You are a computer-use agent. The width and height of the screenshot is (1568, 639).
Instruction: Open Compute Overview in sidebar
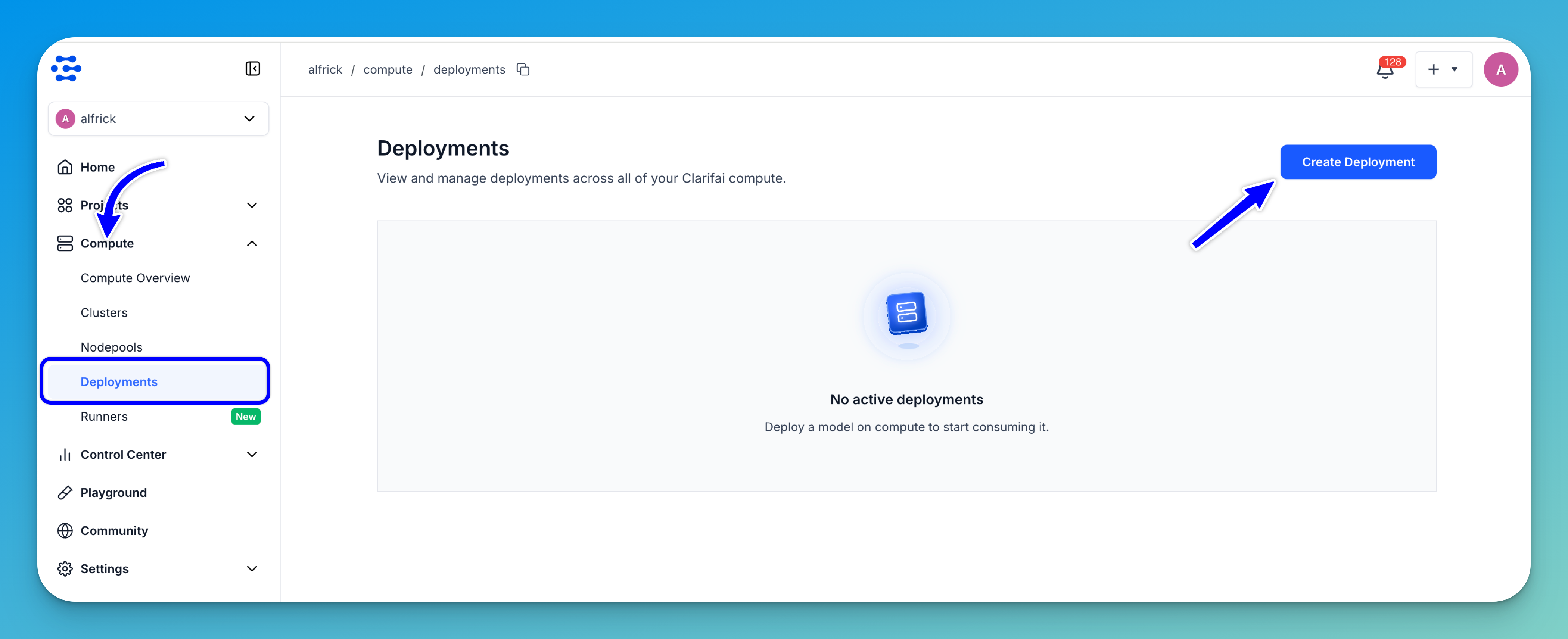(135, 277)
